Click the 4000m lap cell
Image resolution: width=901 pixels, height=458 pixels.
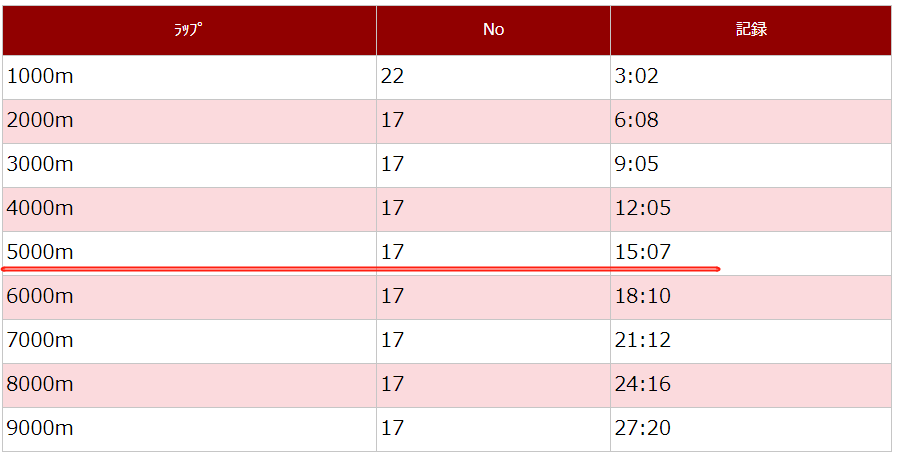(x=40, y=209)
